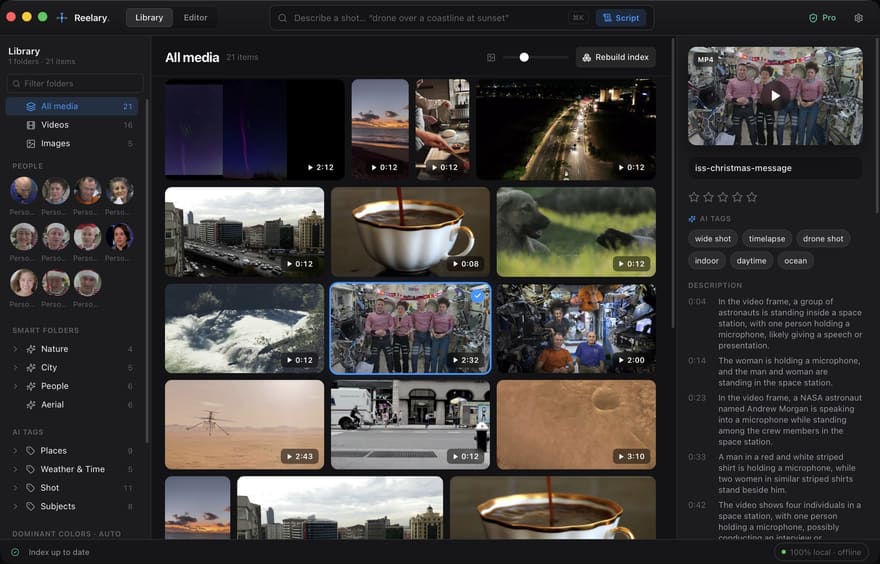Screen dimensions: 880x564
Task: Adjust the thumbnail size slider
Action: (x=536, y=57)
